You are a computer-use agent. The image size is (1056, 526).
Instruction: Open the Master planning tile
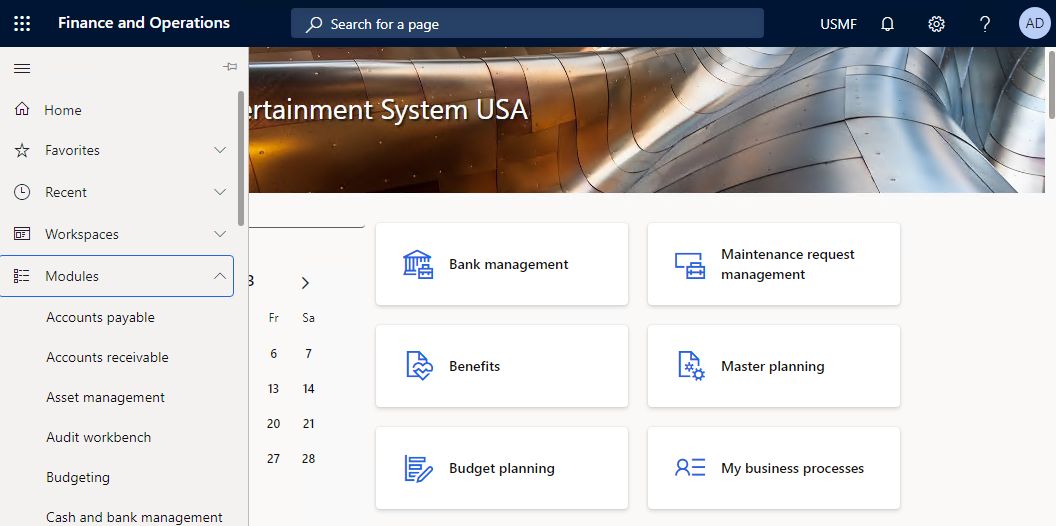[x=774, y=366]
